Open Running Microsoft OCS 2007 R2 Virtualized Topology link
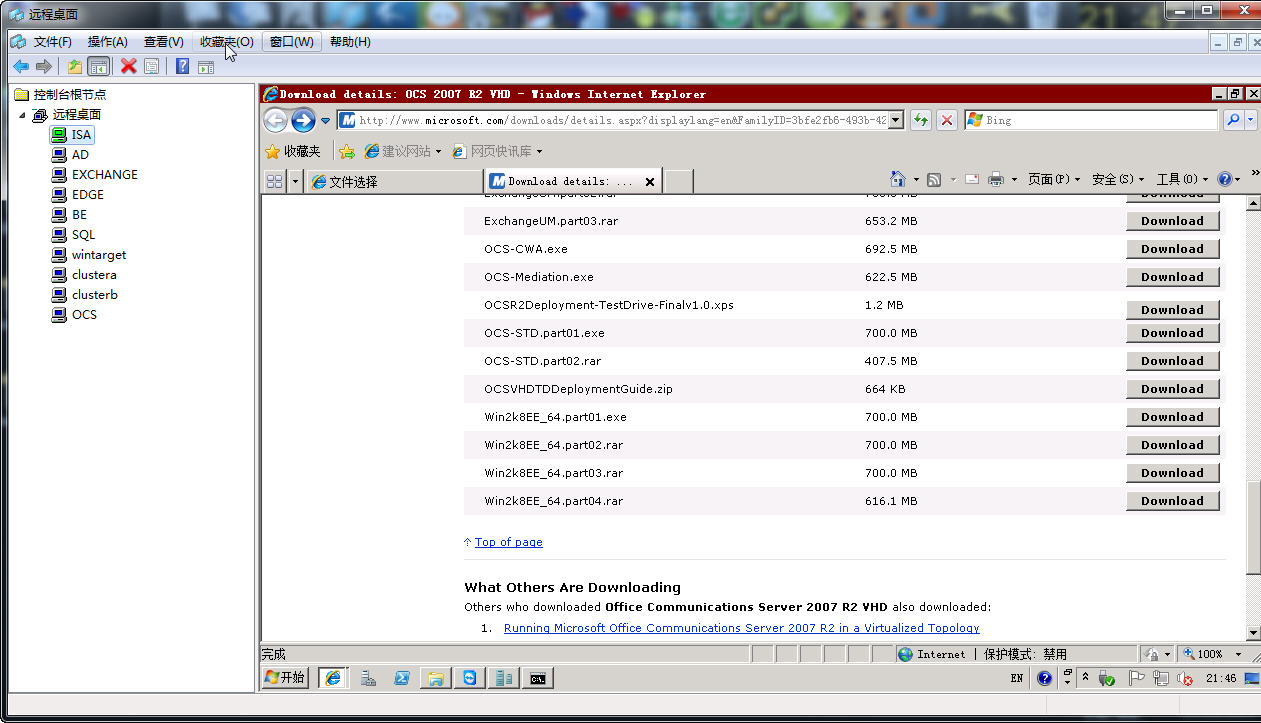 point(741,628)
